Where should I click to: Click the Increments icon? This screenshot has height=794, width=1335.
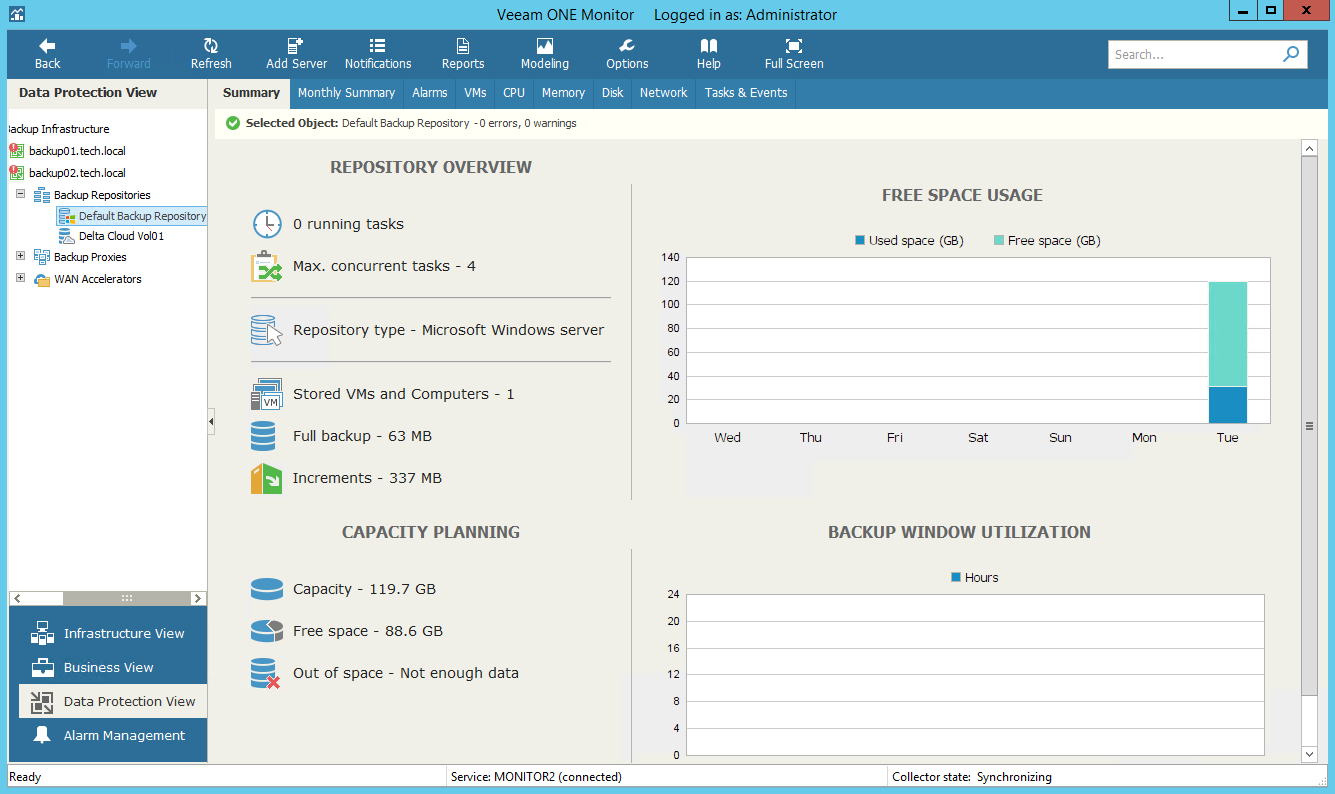click(x=266, y=478)
